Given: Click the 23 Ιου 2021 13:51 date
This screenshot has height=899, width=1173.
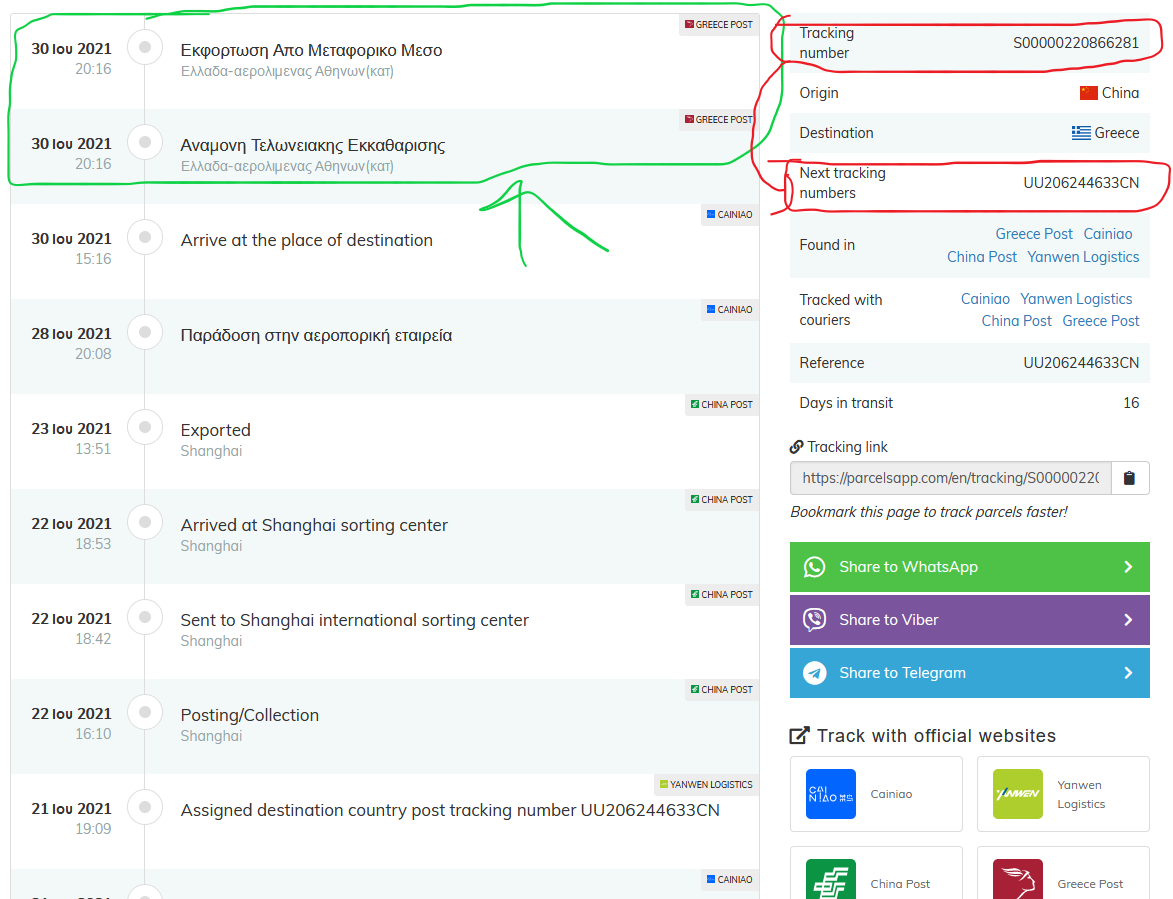Looking at the screenshot, I should (71, 438).
